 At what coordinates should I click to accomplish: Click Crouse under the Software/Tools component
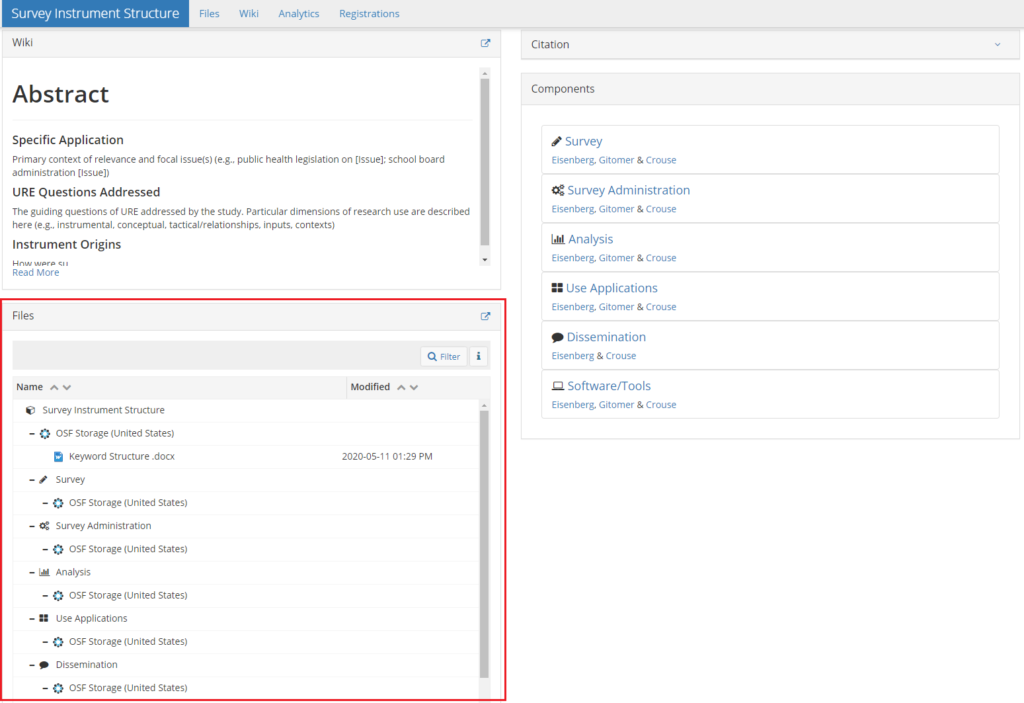tap(661, 405)
